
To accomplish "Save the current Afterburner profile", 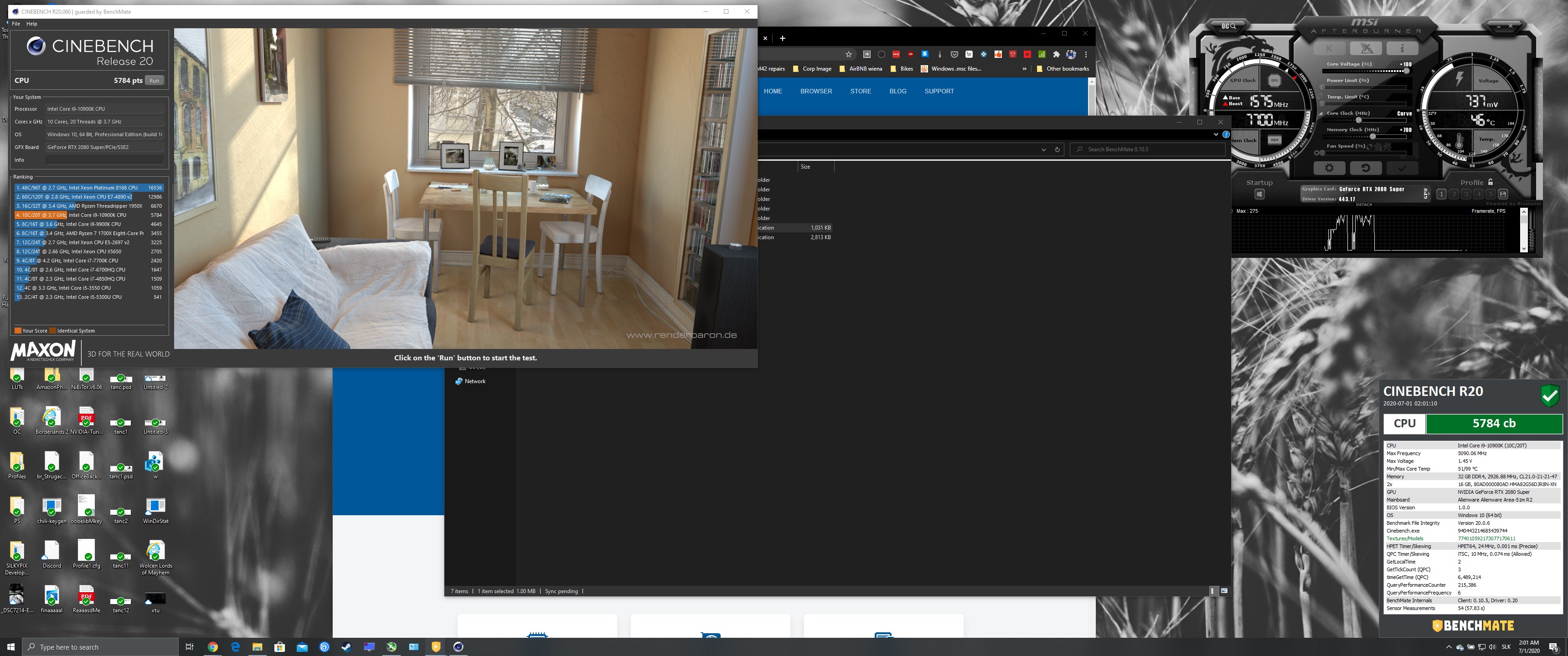I will [1503, 194].
